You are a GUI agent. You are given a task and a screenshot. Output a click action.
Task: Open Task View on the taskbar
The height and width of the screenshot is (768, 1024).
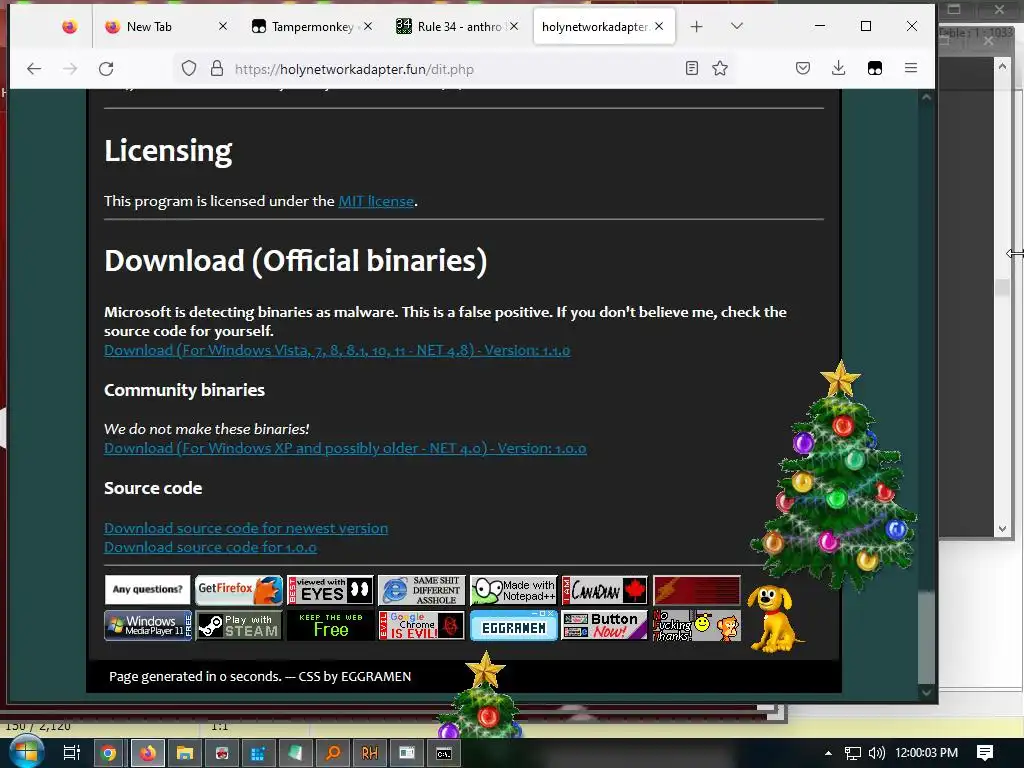[71, 753]
